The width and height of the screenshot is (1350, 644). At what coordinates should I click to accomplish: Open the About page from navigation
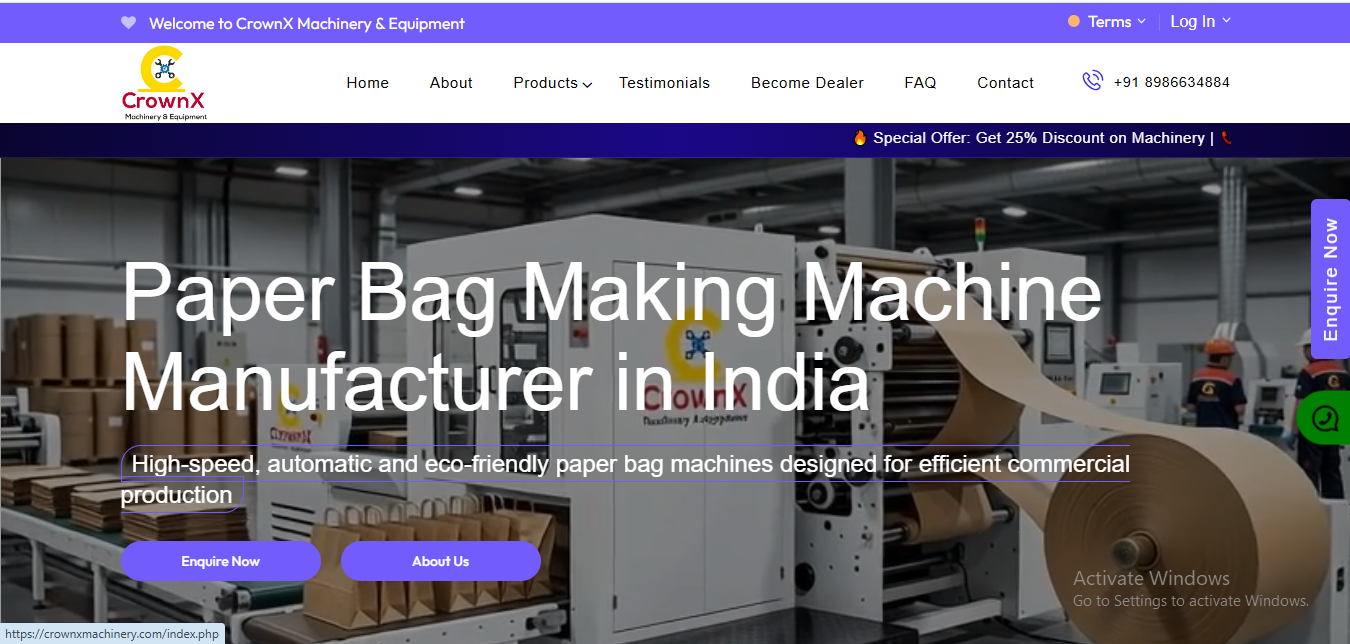[x=451, y=83]
